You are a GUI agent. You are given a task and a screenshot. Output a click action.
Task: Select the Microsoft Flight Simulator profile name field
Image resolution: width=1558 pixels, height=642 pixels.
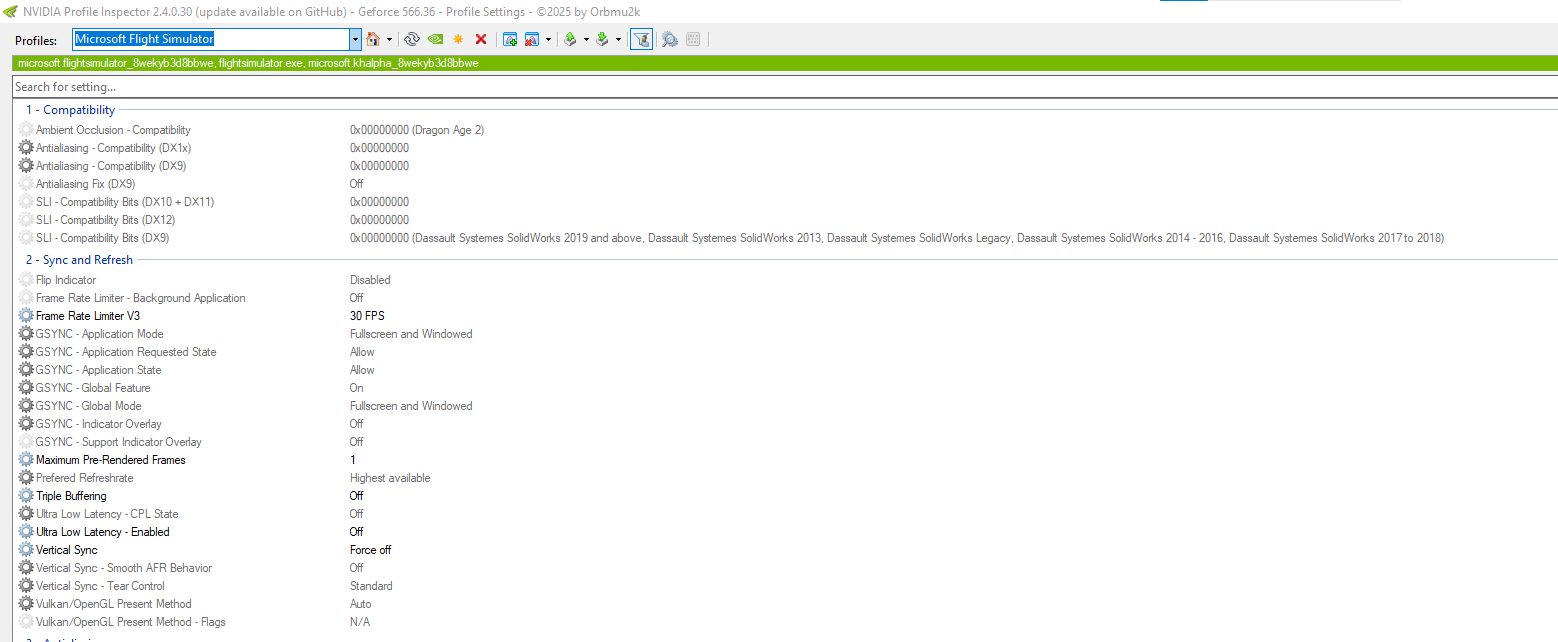210,39
